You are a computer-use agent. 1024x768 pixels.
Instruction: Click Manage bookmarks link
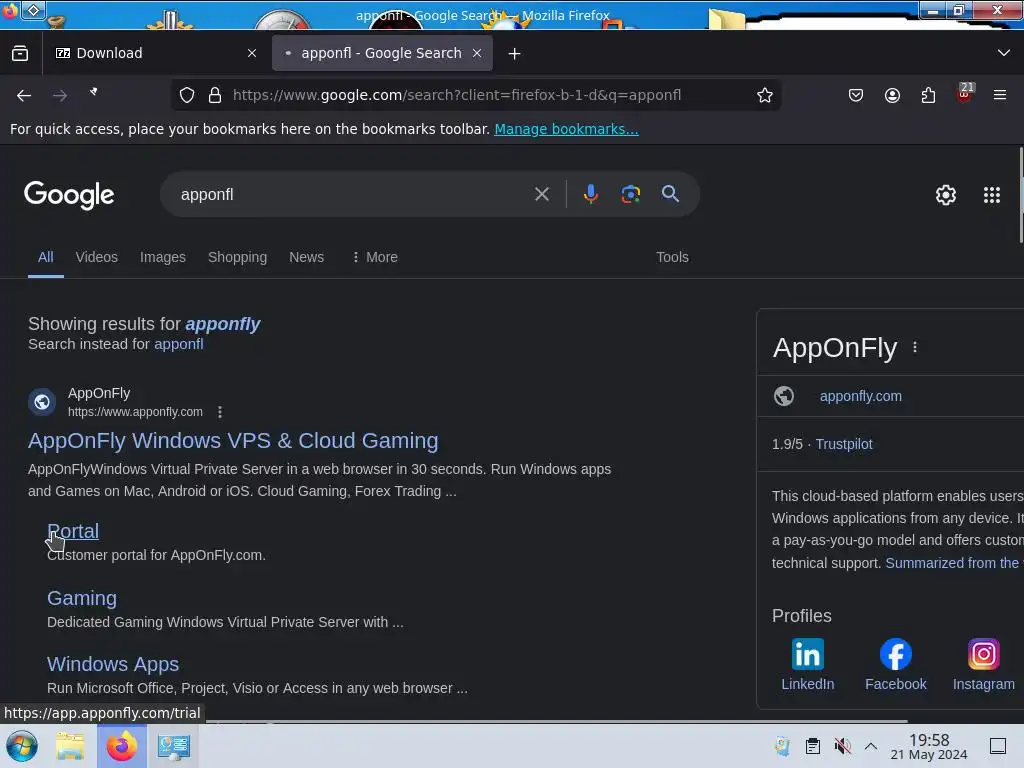pyautogui.click(x=566, y=129)
